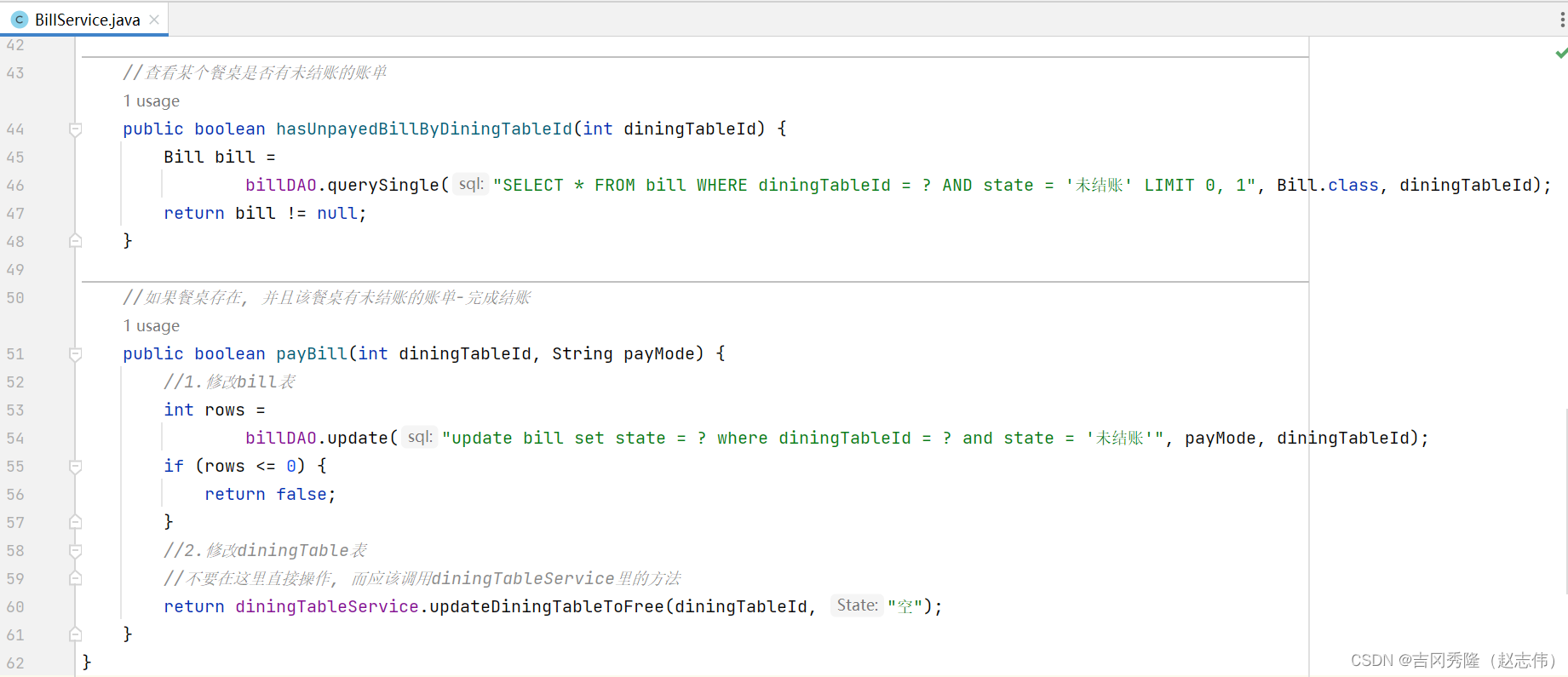Click the 'Bill bill =' declaration
1568x677 pixels.
220,157
